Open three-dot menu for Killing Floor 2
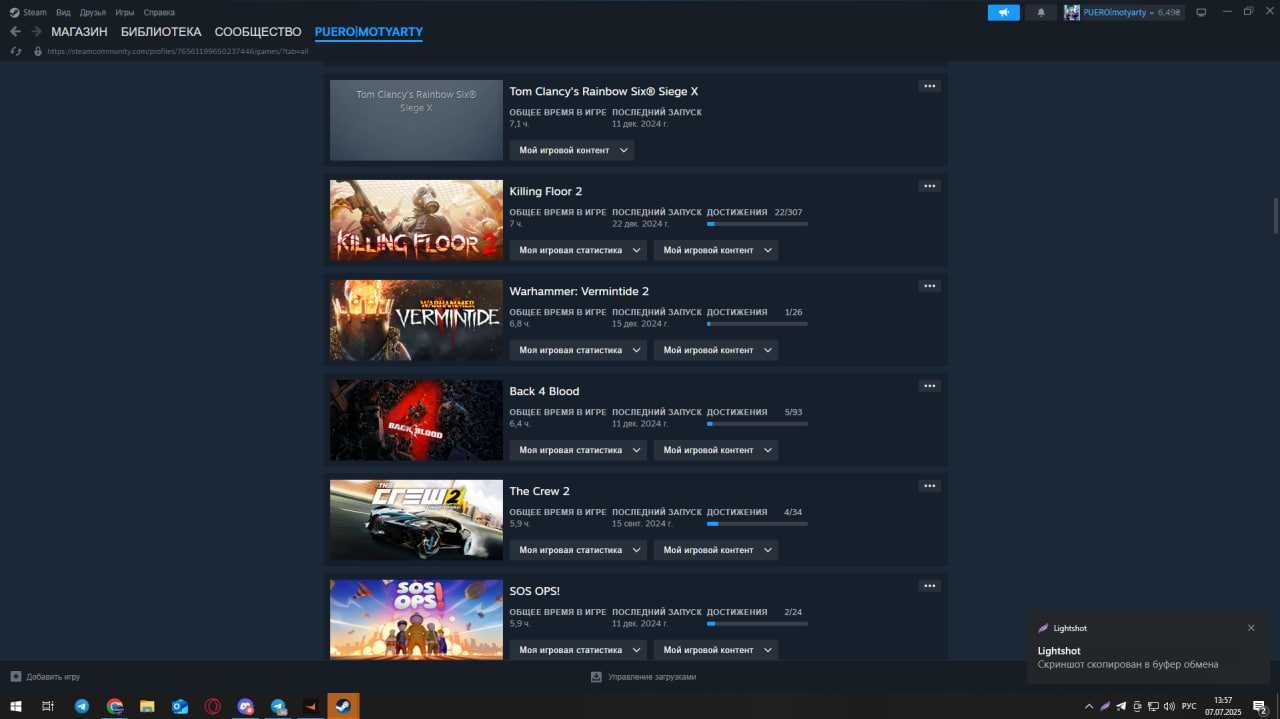The image size is (1280, 719). [930, 186]
